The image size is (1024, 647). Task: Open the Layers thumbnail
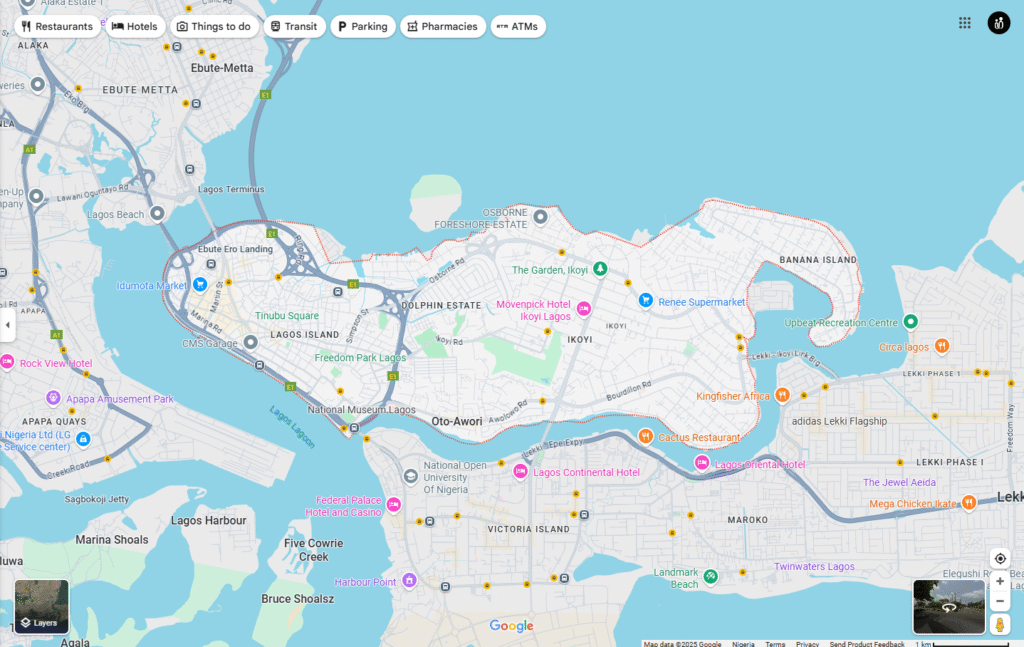pyautogui.click(x=42, y=607)
